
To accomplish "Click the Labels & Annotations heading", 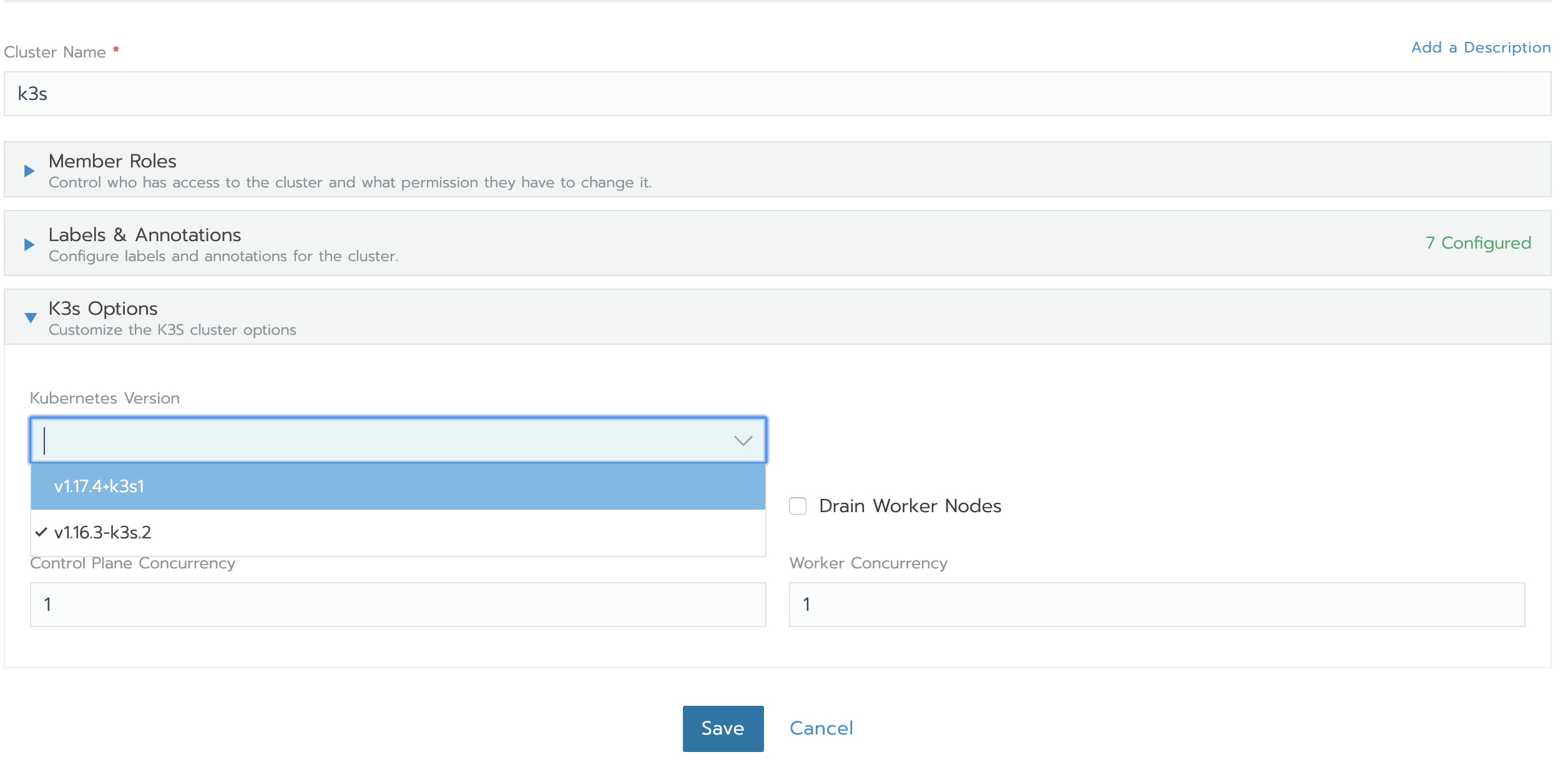I will (x=145, y=235).
